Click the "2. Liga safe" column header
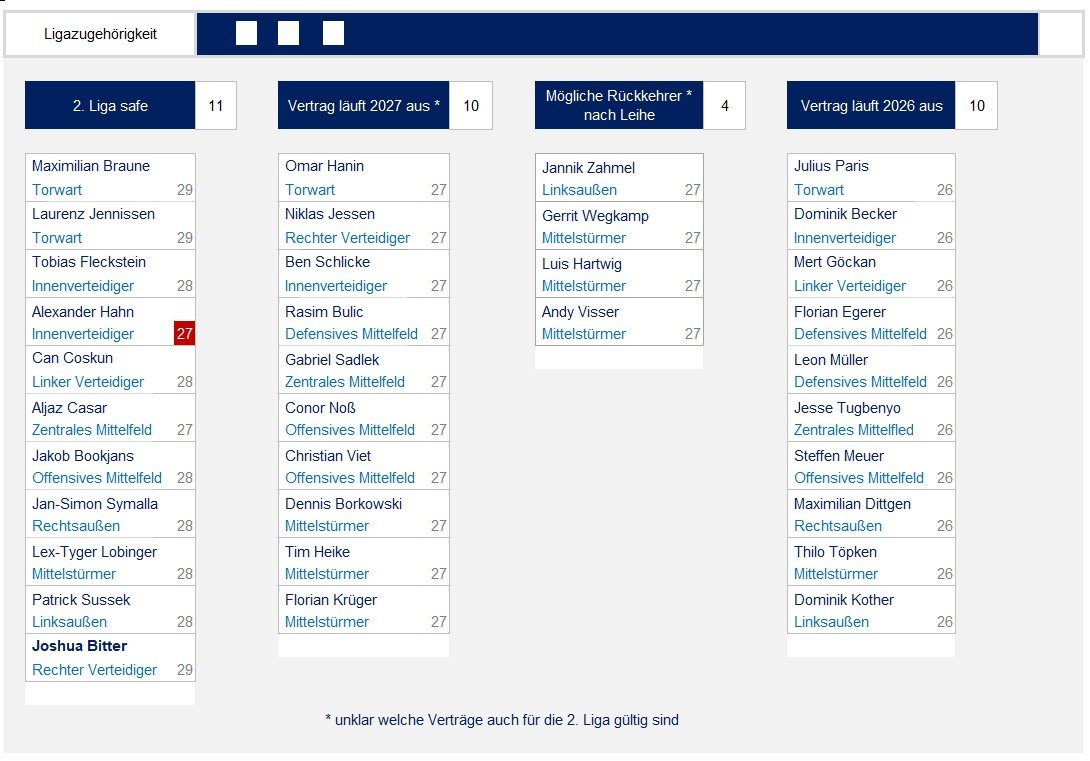 (x=110, y=106)
